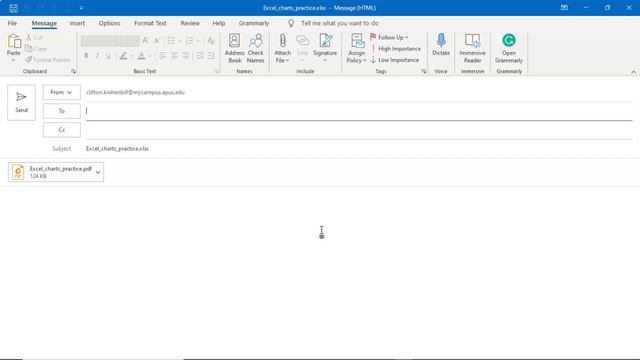Click the Send button
This screenshot has width=640, height=360.
21,102
